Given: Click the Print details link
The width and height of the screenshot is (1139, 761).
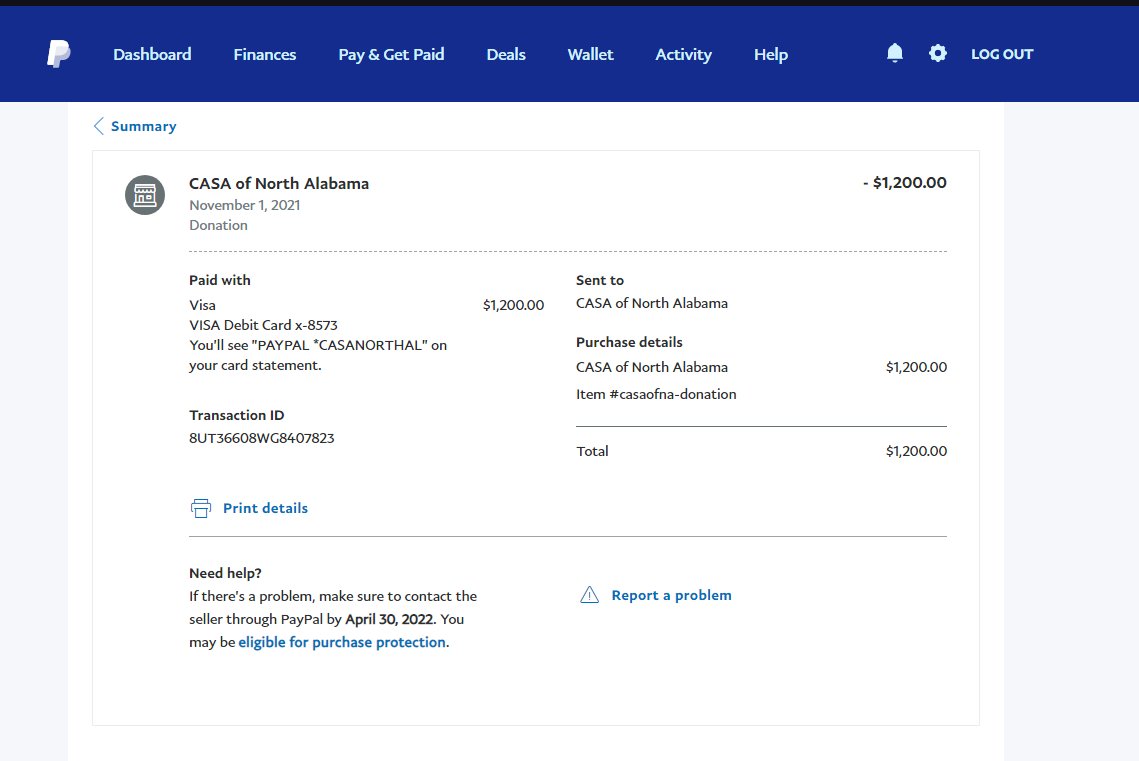Looking at the screenshot, I should 265,508.
